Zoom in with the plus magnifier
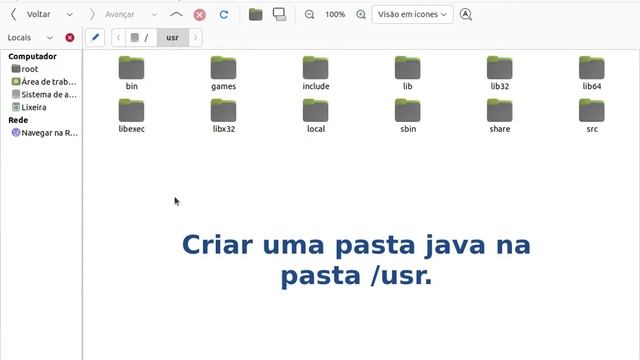This screenshot has height=360, width=640. 361,15
